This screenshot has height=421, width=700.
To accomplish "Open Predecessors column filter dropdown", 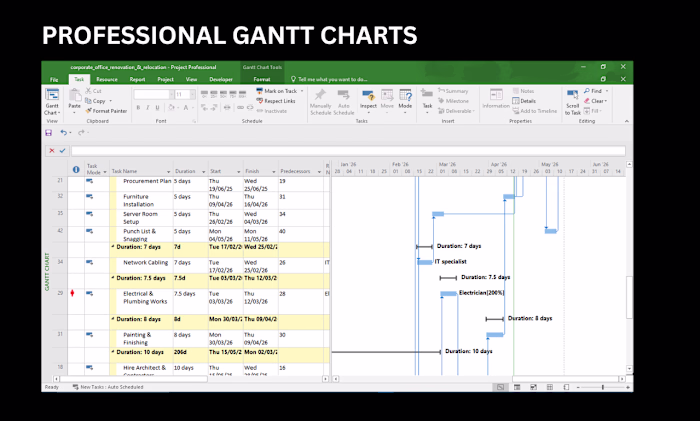I will click(319, 172).
